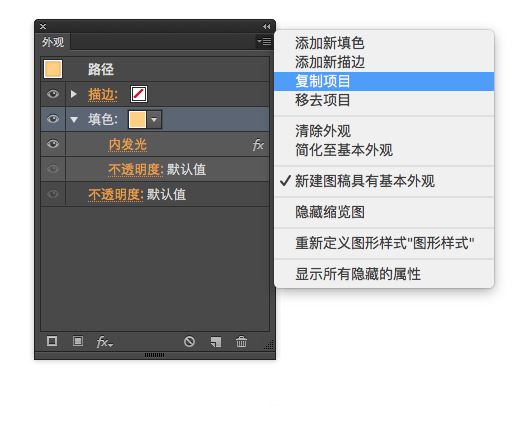Screen dimensions: 528x423
Task: Choose 添加新填色 from the menu
Action: click(x=384, y=43)
